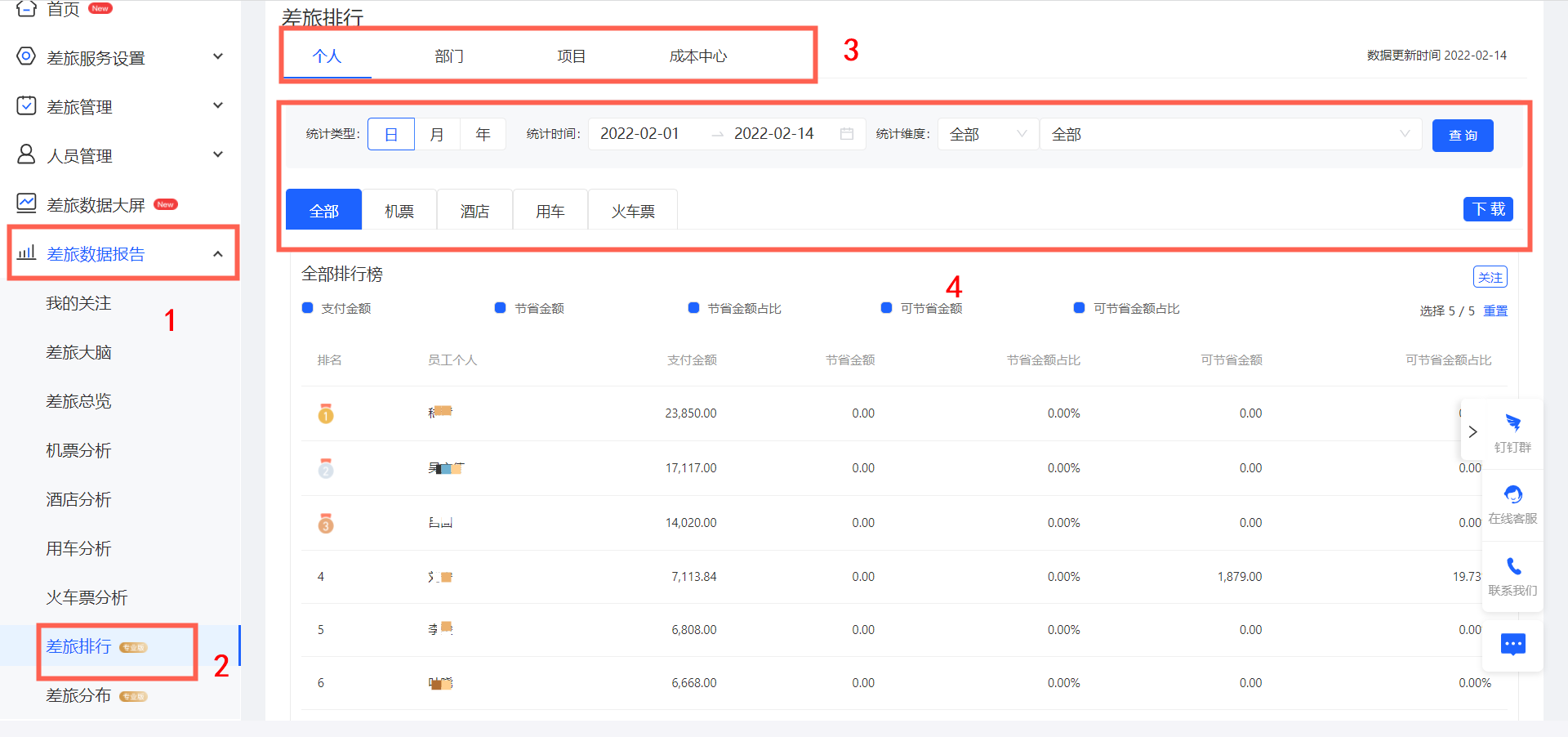Click the home icon in sidebar
This screenshot has width=1568, height=737.
26,9
